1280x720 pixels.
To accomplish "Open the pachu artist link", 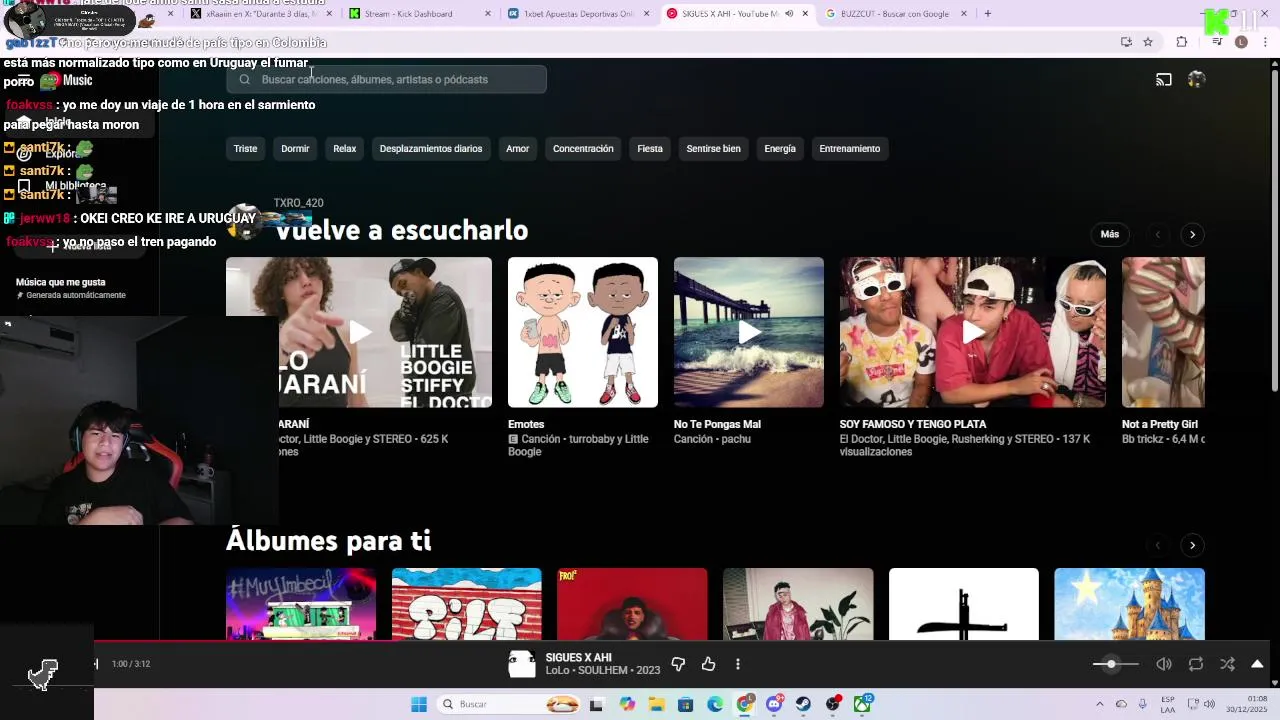I will [732, 439].
